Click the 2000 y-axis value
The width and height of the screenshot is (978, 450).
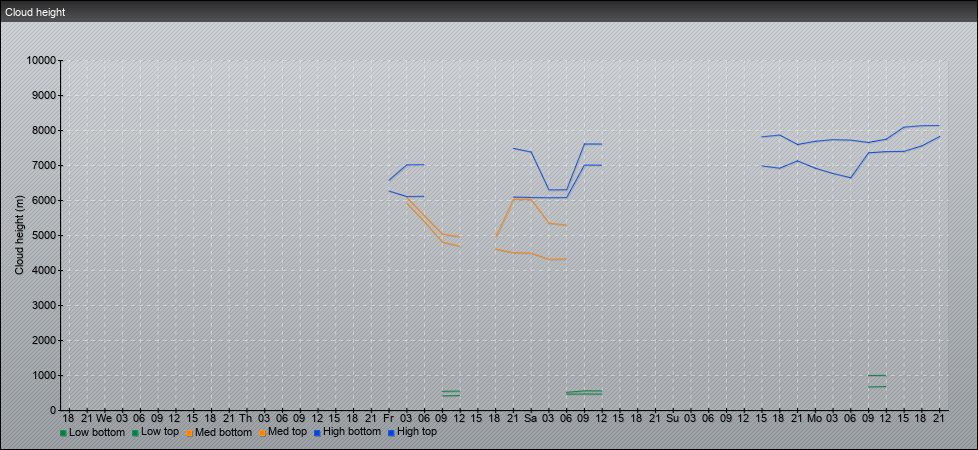click(x=44, y=340)
